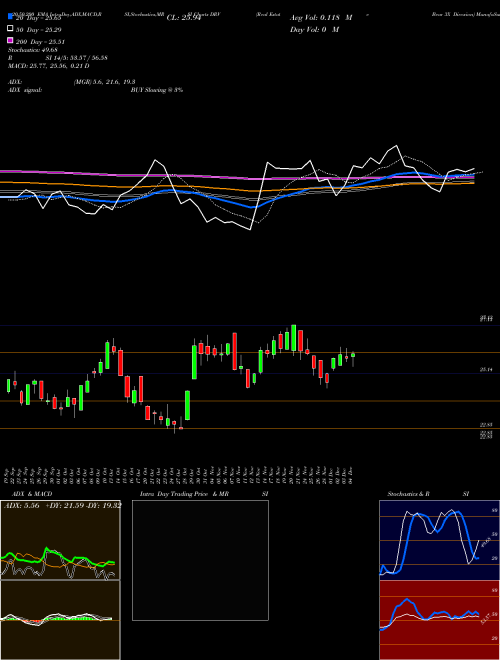This screenshot has height=660, width=500.
Task: Open the blue Stochastics chart panel
Action: (x=439, y=540)
